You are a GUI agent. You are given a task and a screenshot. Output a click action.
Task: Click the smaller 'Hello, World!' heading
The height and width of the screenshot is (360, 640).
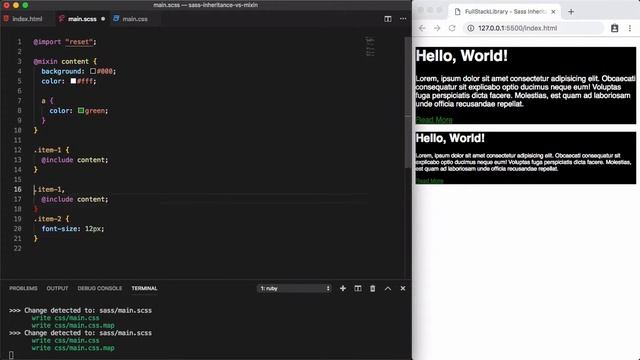tap(450, 138)
